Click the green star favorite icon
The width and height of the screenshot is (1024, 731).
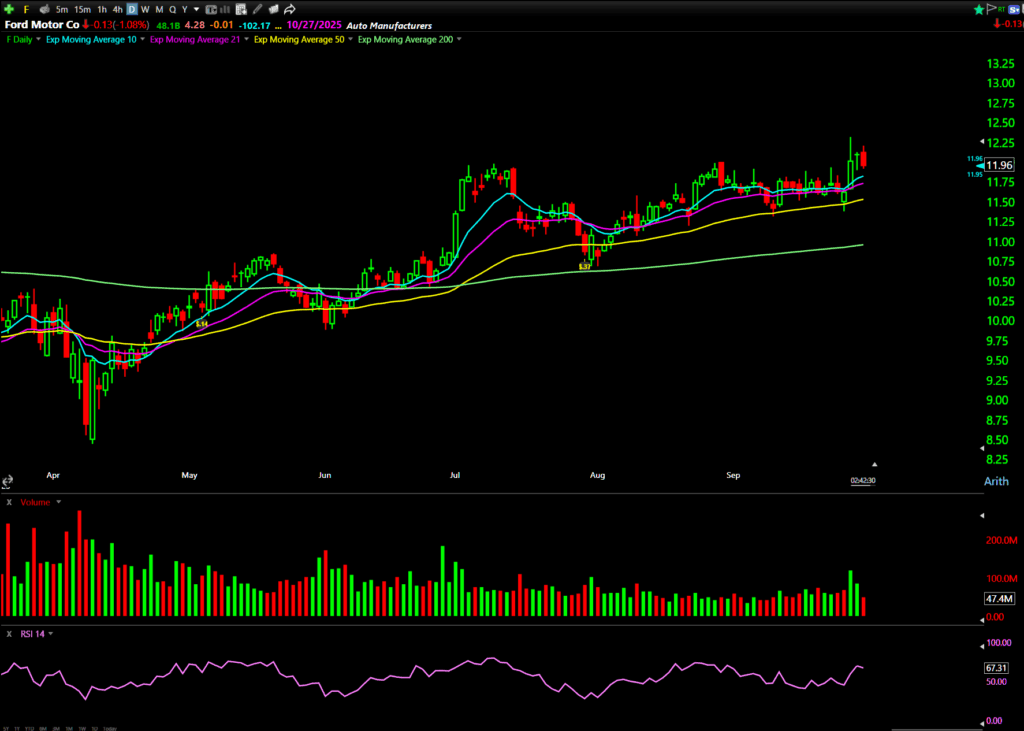[979, 9]
